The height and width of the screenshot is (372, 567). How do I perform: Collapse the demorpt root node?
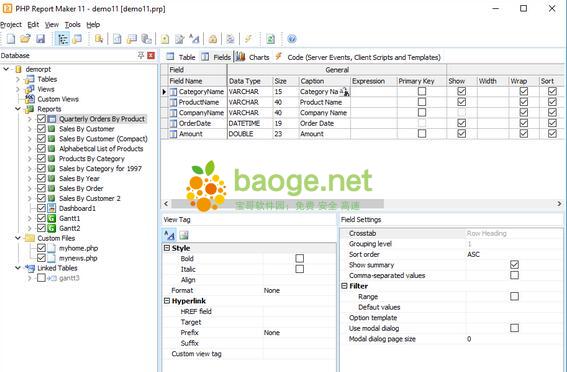pos(6,69)
